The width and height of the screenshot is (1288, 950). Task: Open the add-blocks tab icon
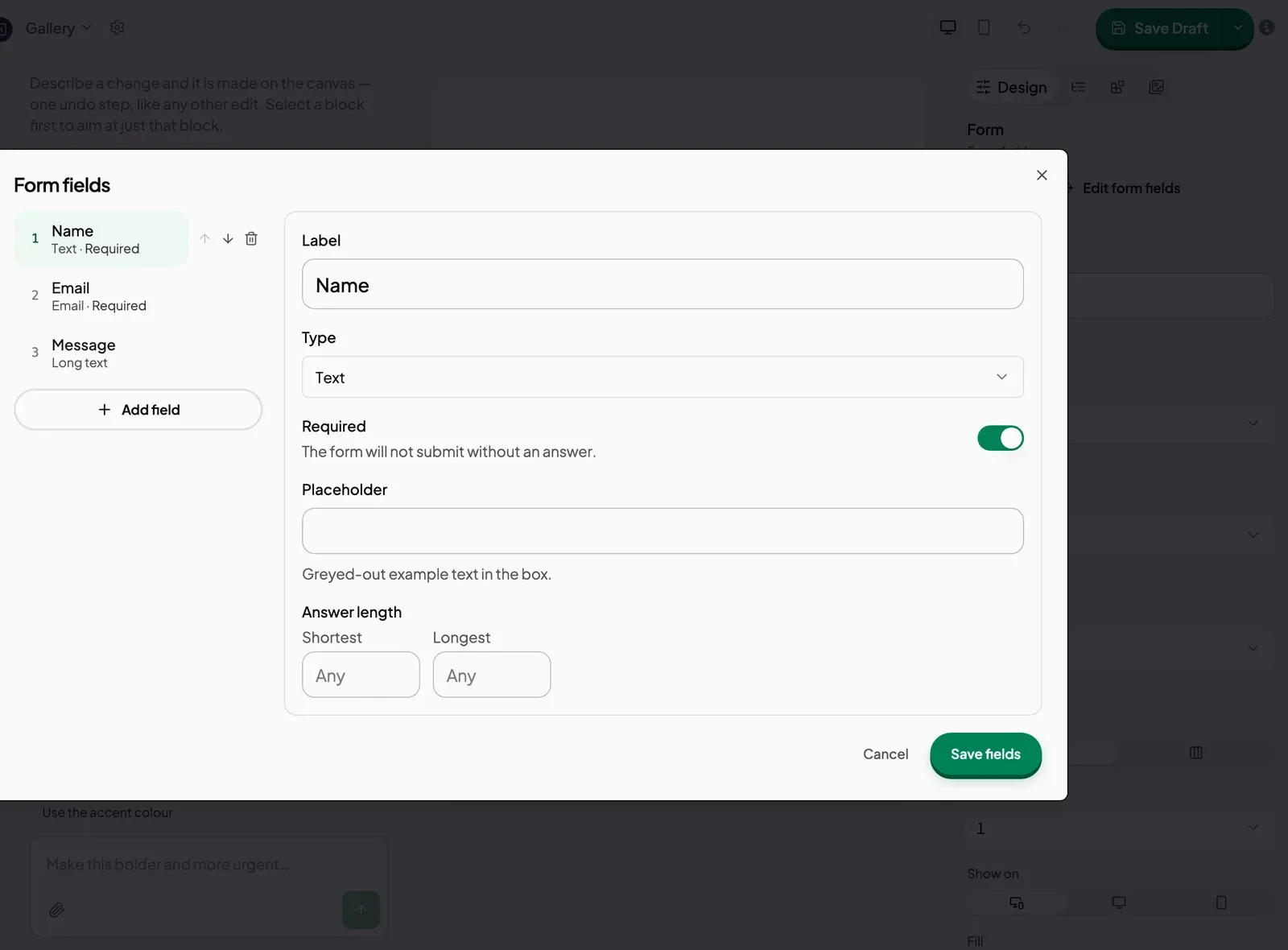[x=1117, y=87]
